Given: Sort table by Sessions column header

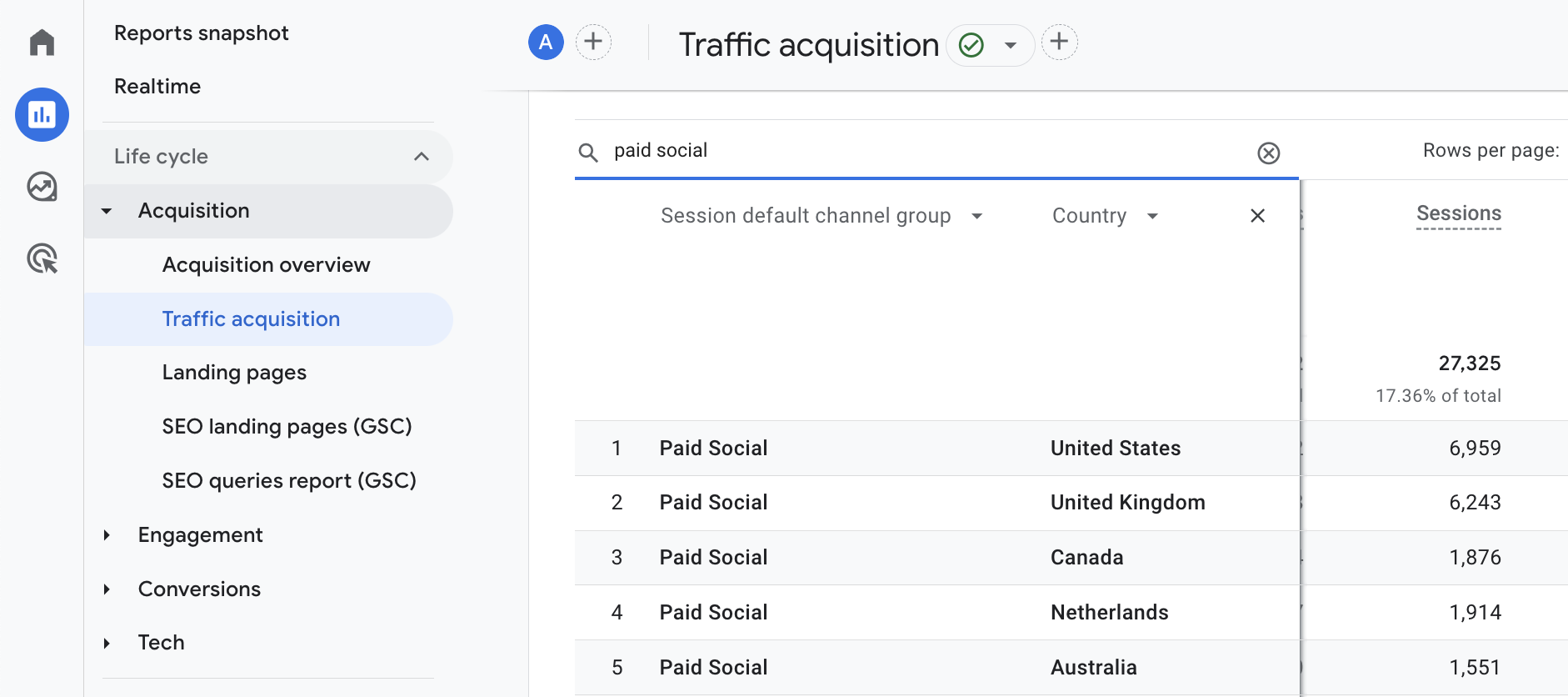Looking at the screenshot, I should pos(1458,213).
